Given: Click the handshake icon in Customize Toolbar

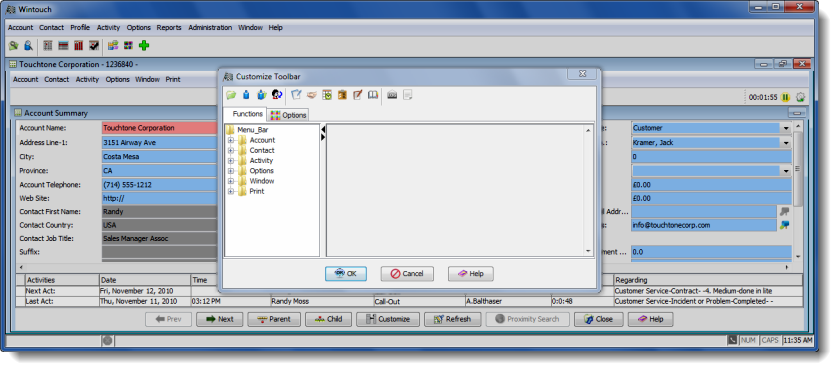Looking at the screenshot, I should 312,95.
